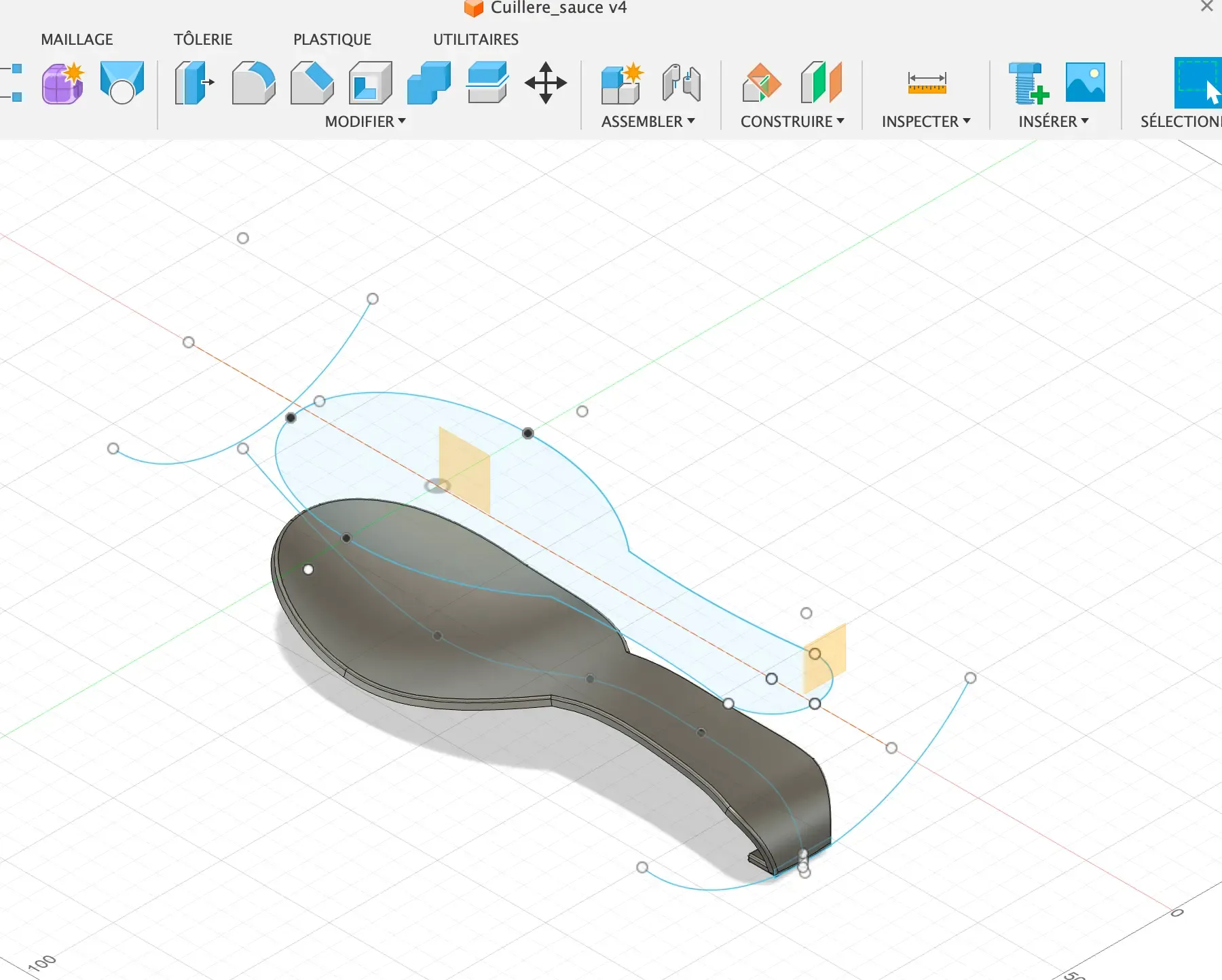Select the Offset Face tool
Screen dimensions: 1222x980
487,83
